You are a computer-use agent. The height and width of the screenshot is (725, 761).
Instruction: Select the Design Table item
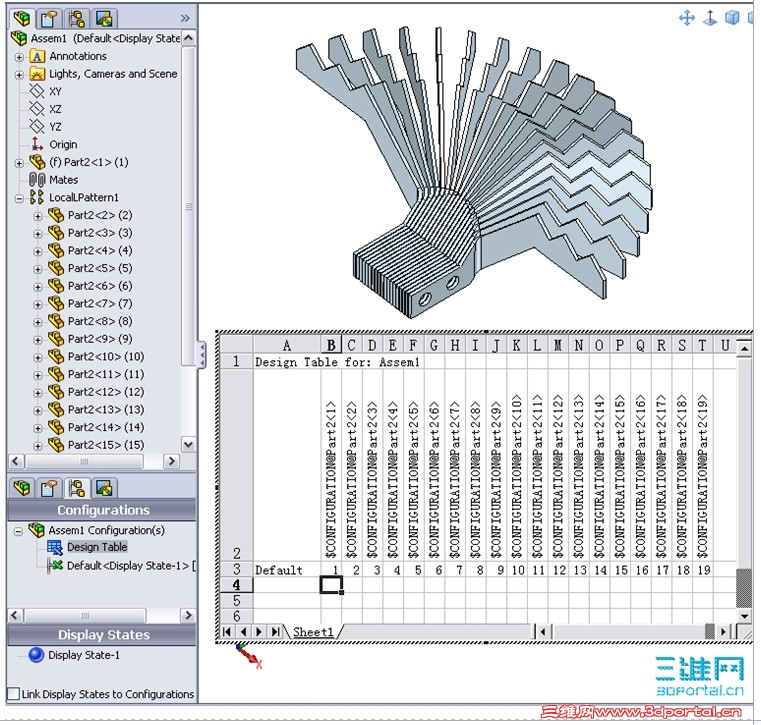pyautogui.click(x=97, y=547)
